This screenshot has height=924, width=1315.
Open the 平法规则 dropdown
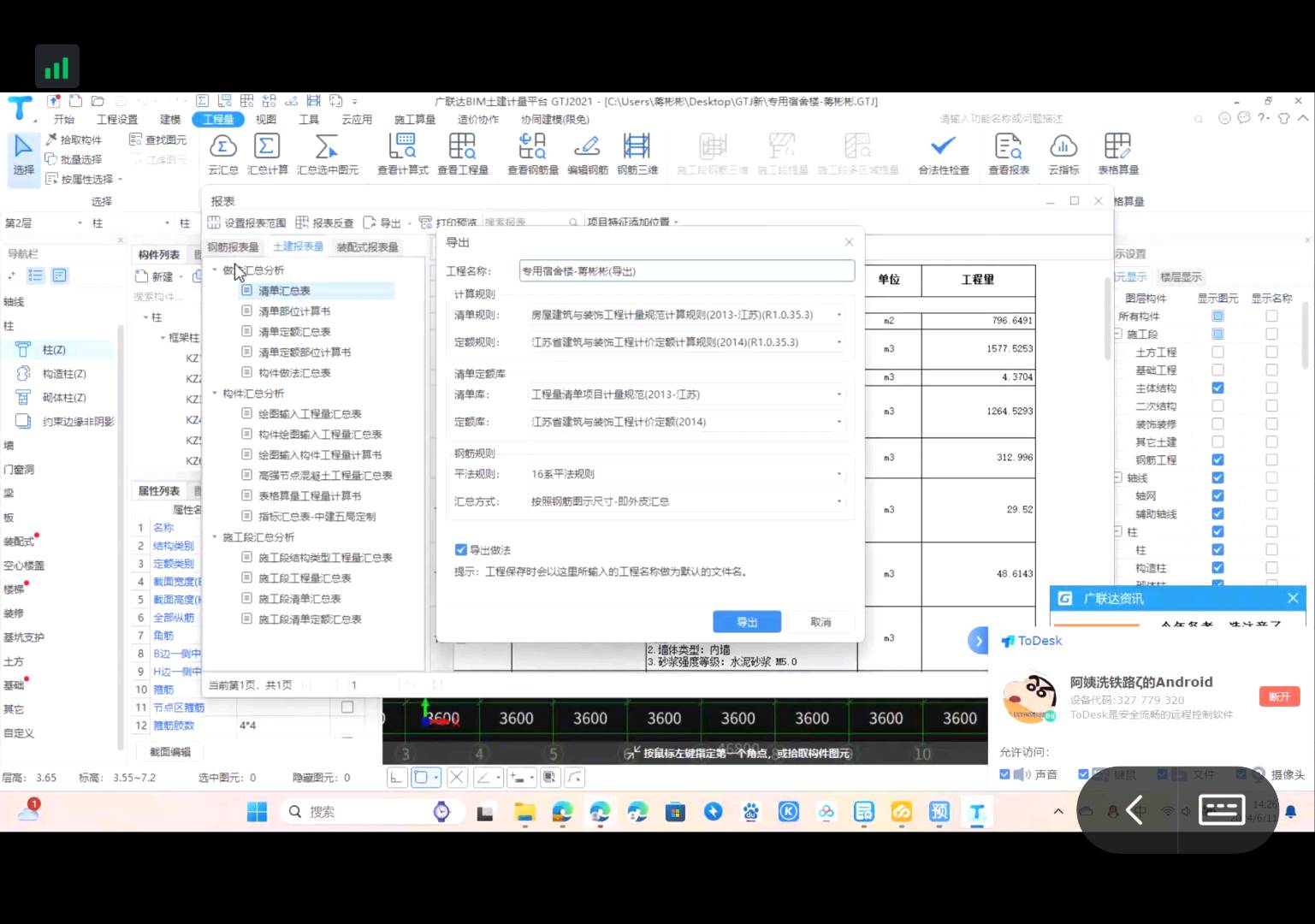[x=688, y=474]
